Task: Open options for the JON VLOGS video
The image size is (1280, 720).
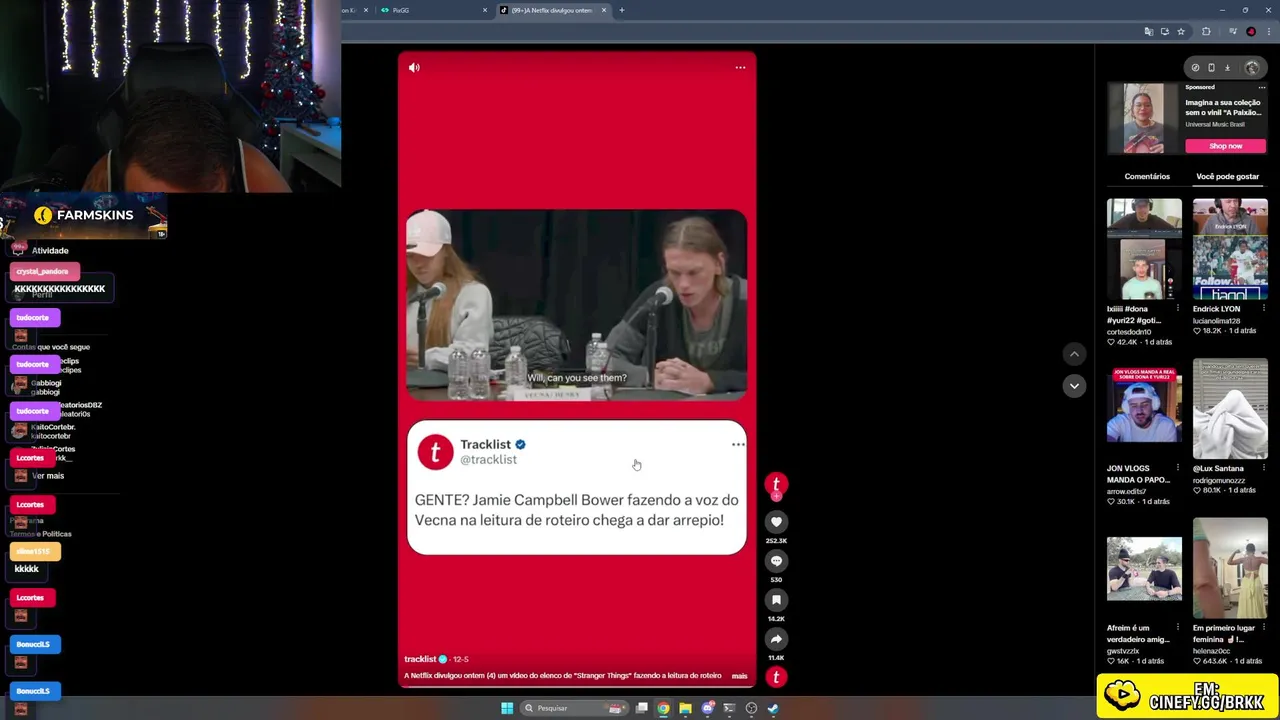Action: [1177, 468]
